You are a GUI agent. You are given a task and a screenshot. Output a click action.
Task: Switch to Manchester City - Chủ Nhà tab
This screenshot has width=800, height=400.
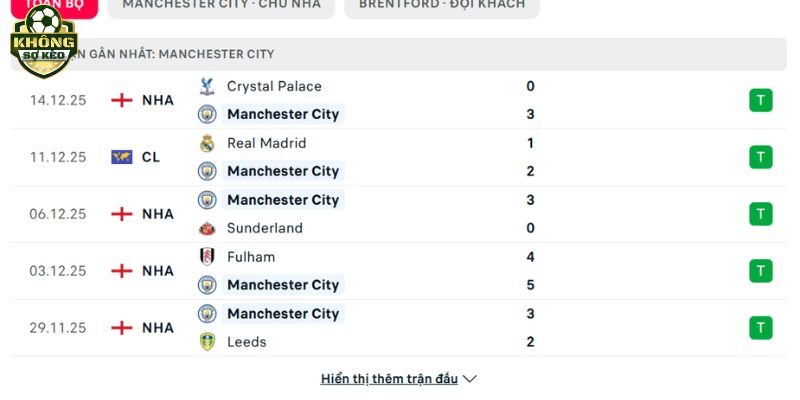(221, 5)
